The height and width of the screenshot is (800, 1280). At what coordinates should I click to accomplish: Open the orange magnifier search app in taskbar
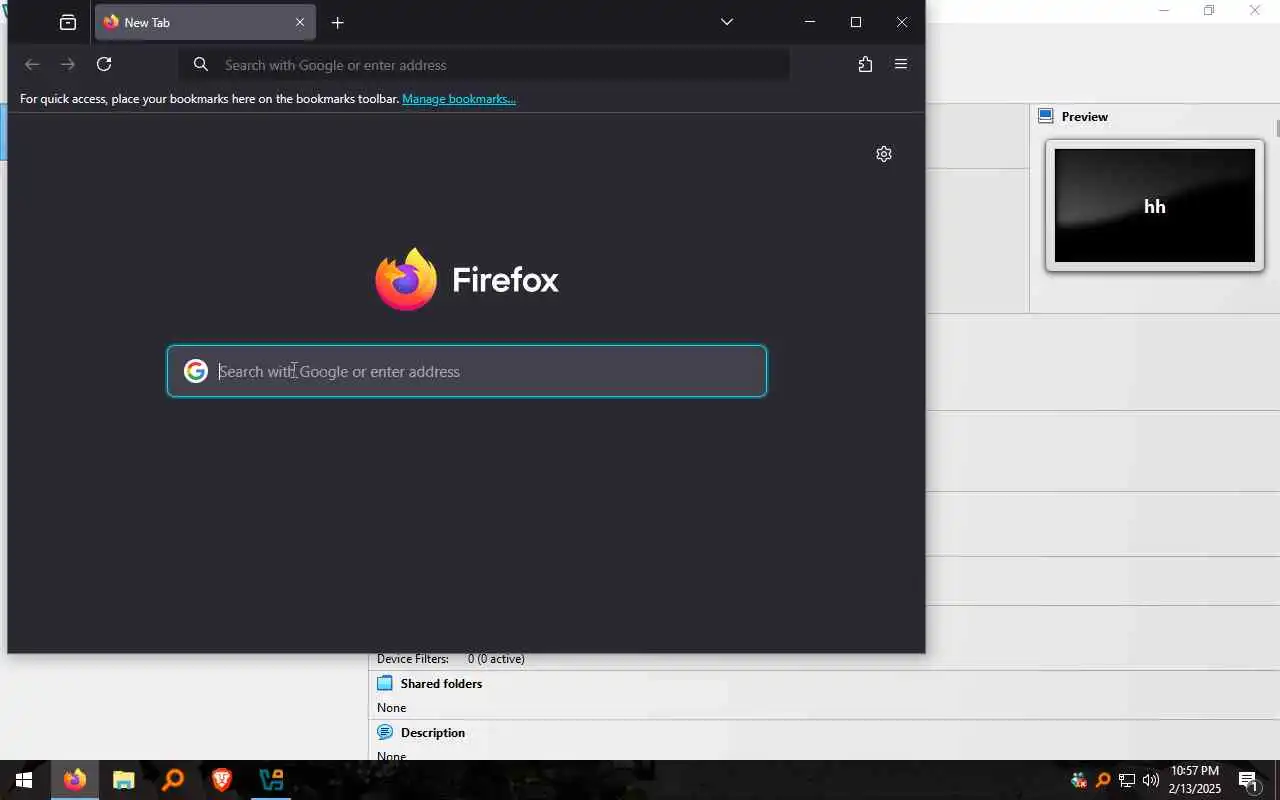coord(172,780)
